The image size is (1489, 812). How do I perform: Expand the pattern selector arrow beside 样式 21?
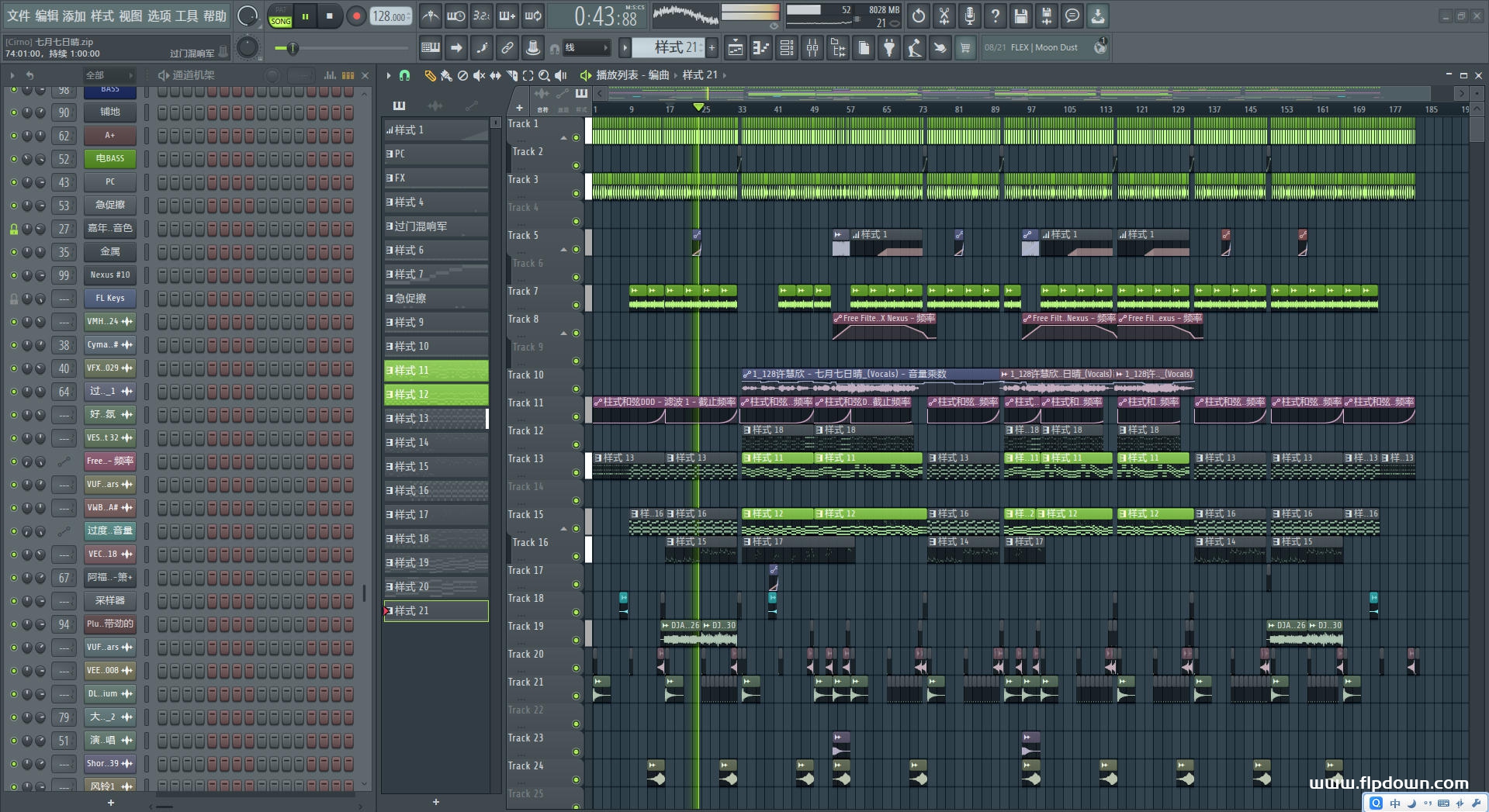pyautogui.click(x=625, y=48)
